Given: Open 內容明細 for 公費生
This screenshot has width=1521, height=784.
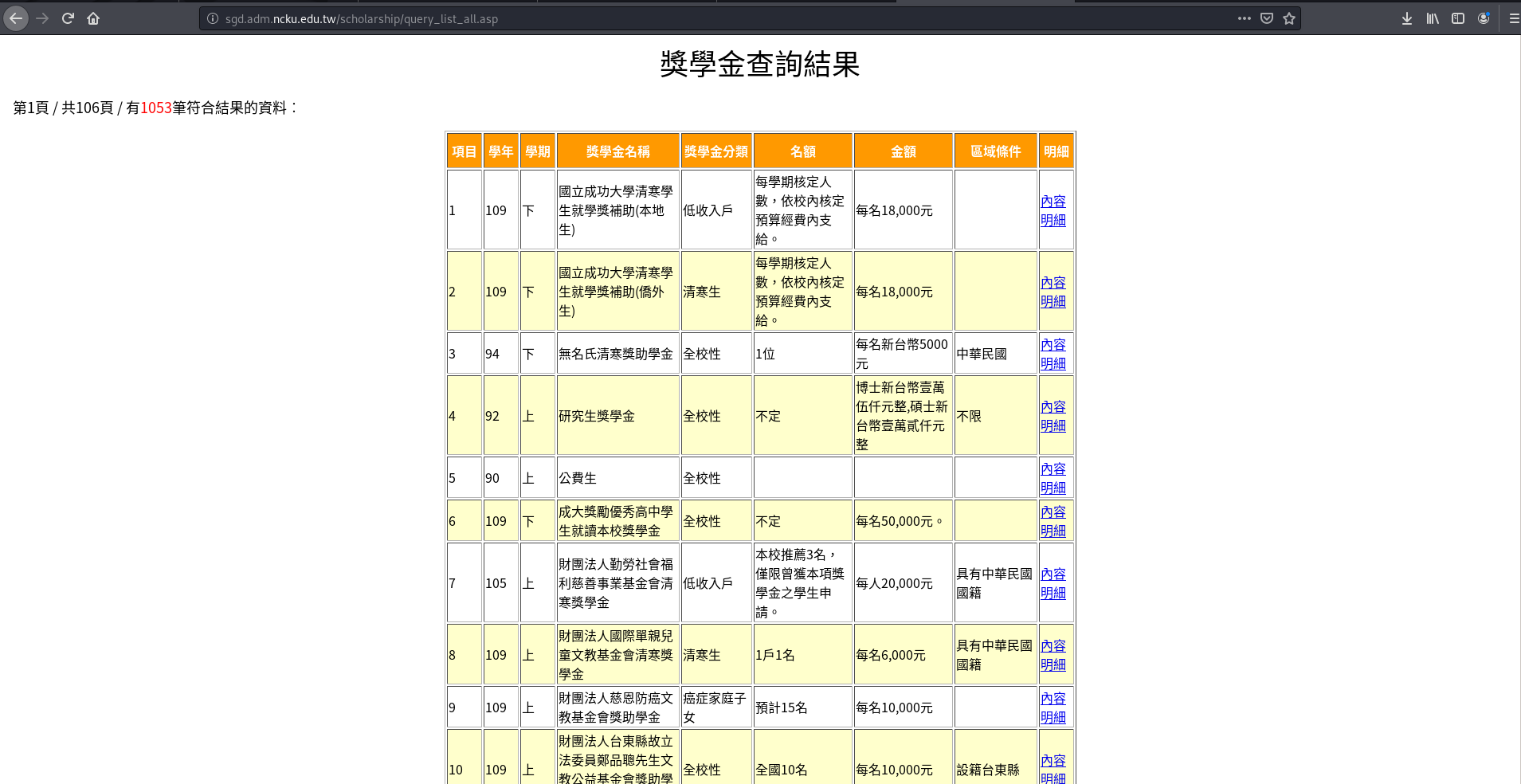Looking at the screenshot, I should click(x=1053, y=479).
